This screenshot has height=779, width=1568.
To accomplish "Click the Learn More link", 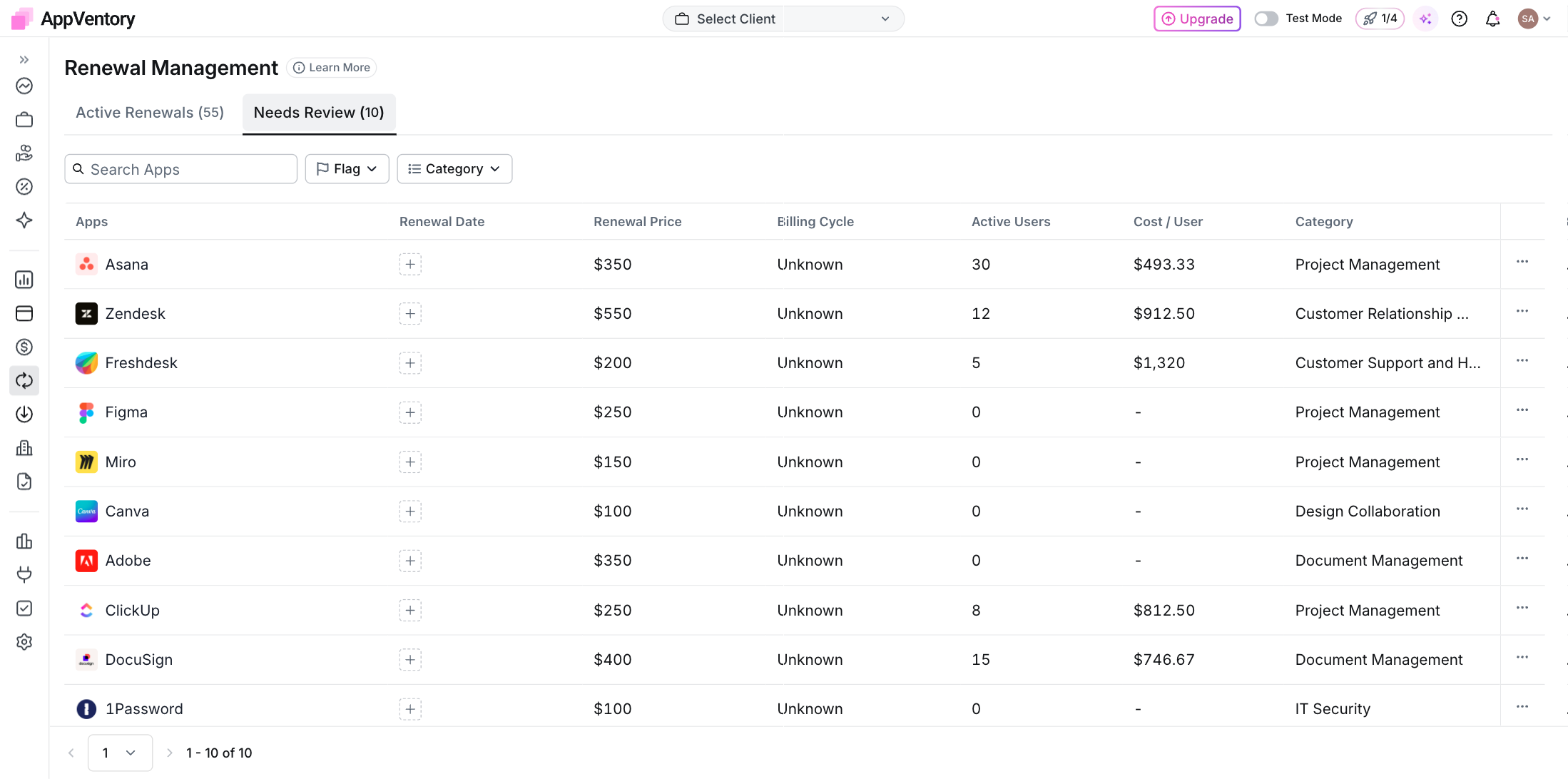I will pos(332,67).
